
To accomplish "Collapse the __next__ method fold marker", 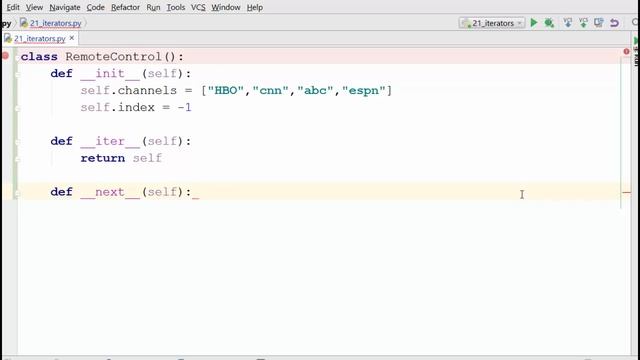I will 17,192.
